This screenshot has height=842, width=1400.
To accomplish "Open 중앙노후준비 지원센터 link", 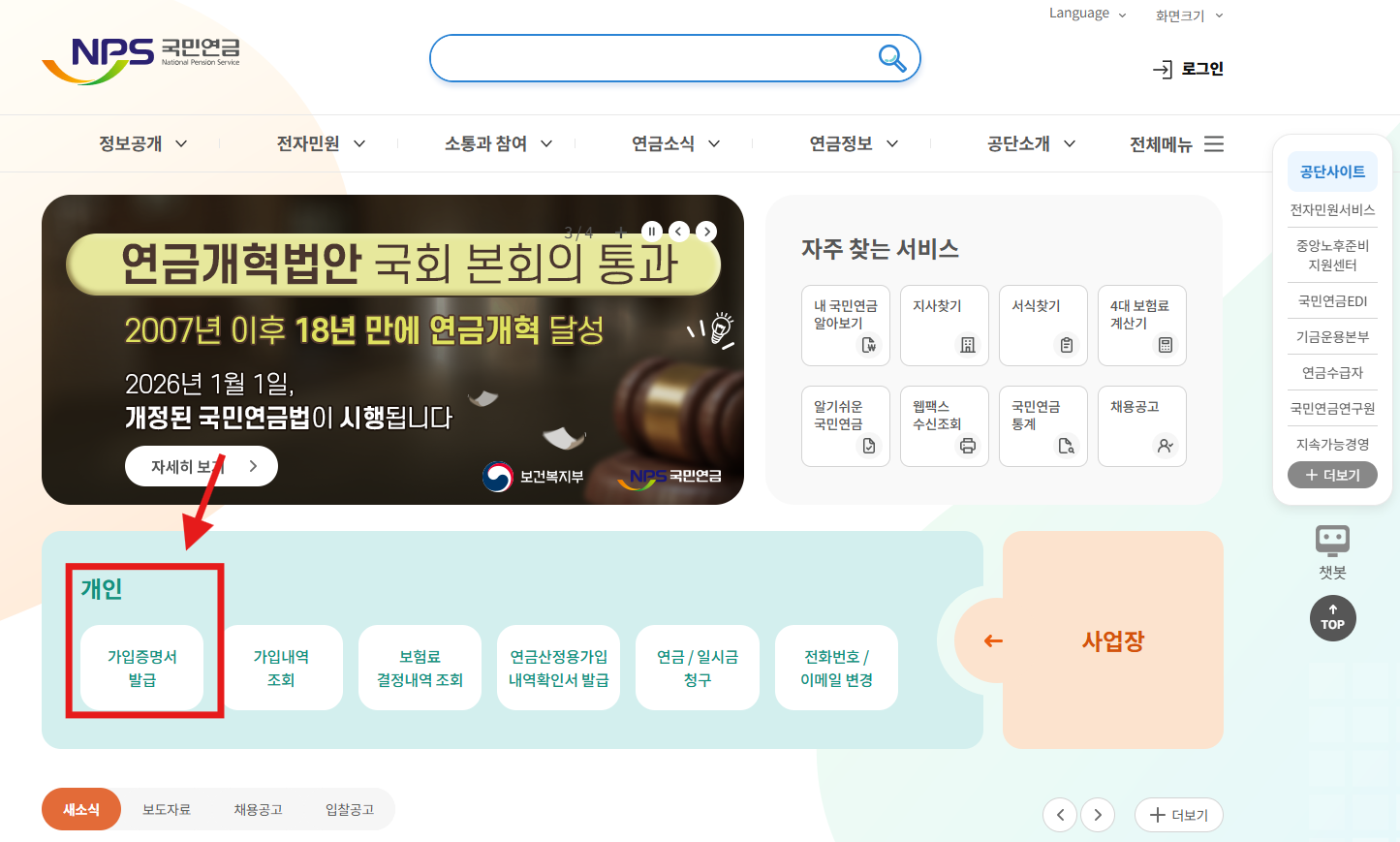I will [x=1332, y=255].
